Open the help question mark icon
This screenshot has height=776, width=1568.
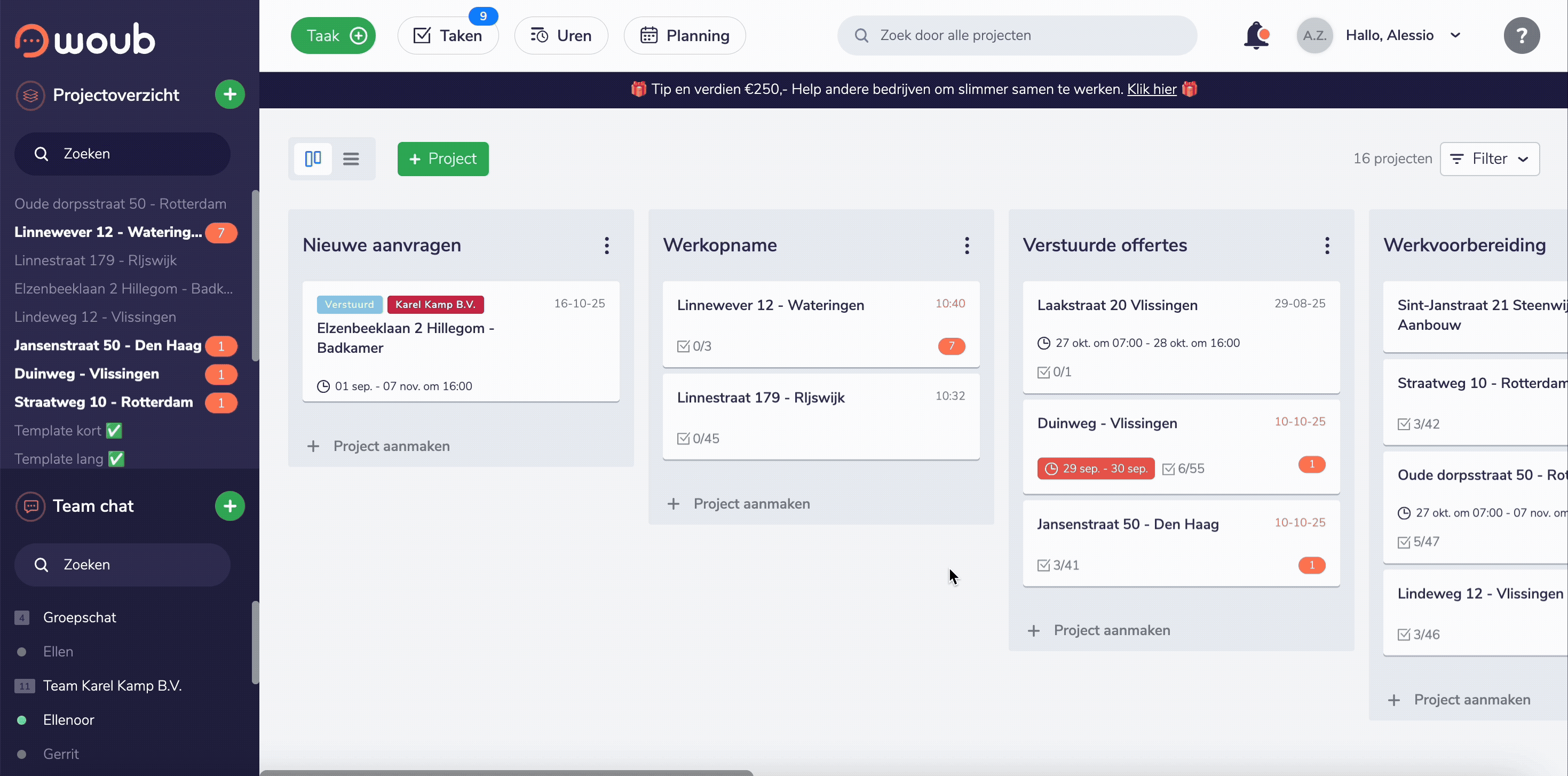tap(1521, 35)
